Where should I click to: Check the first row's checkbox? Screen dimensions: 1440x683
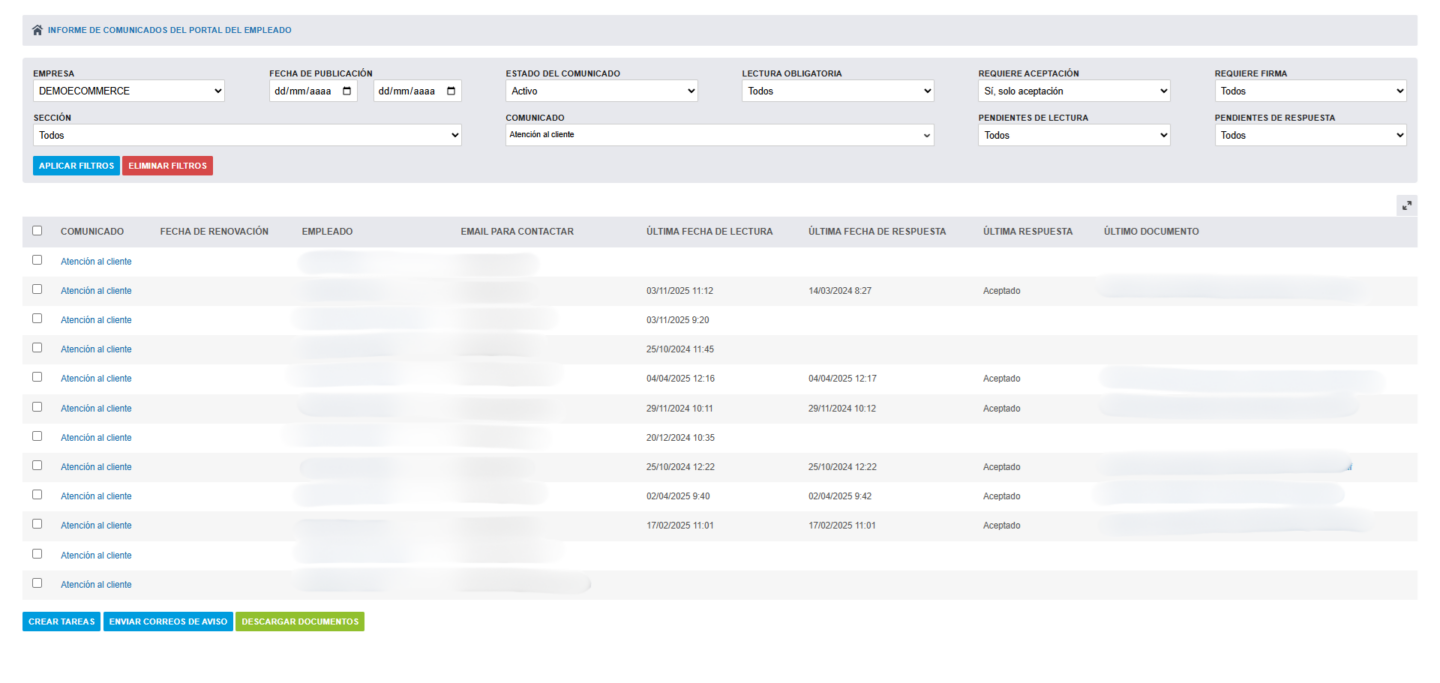pos(37,260)
